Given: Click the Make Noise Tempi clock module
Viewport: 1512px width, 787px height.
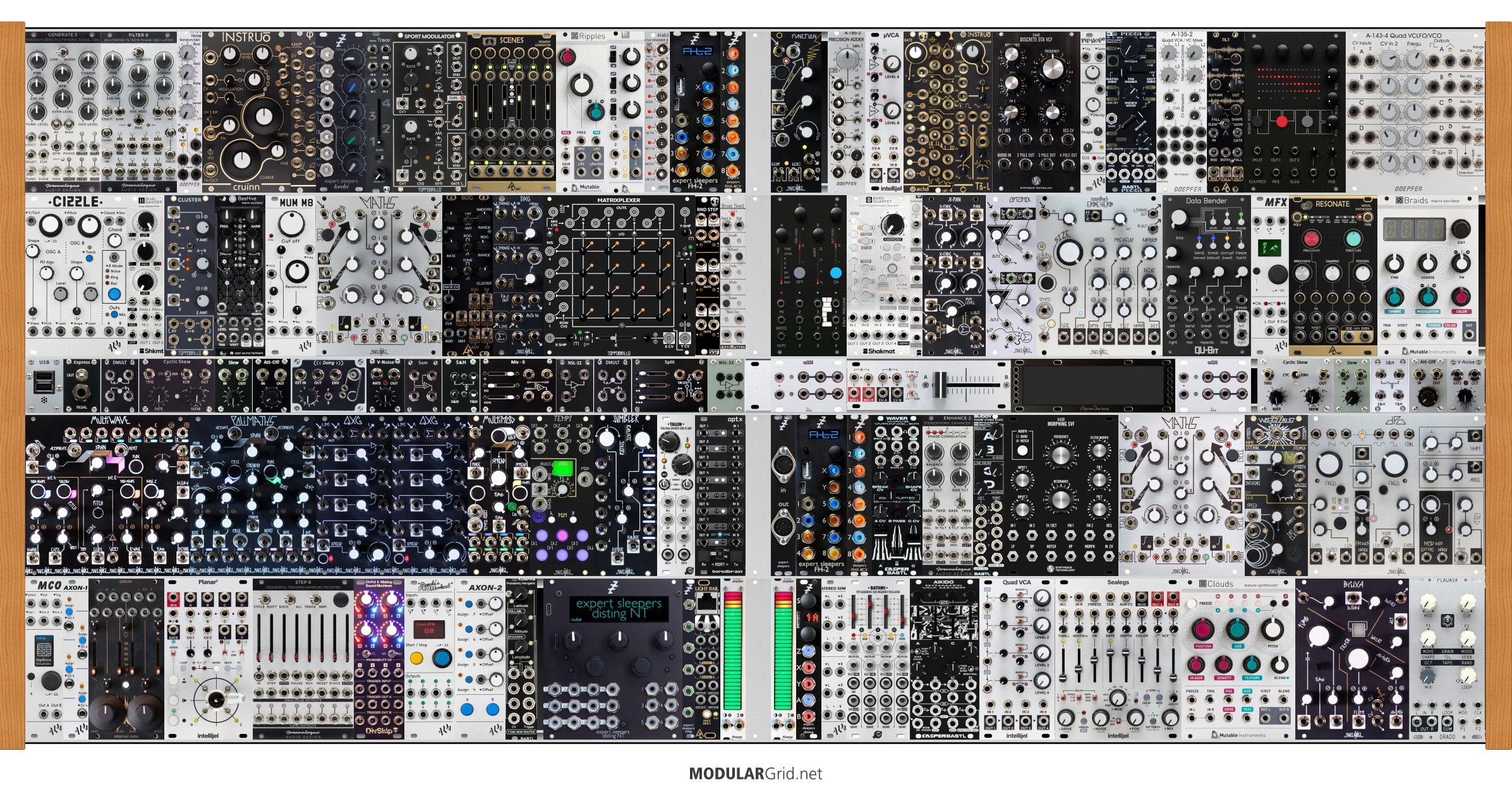Looking at the screenshot, I should coord(562,495).
